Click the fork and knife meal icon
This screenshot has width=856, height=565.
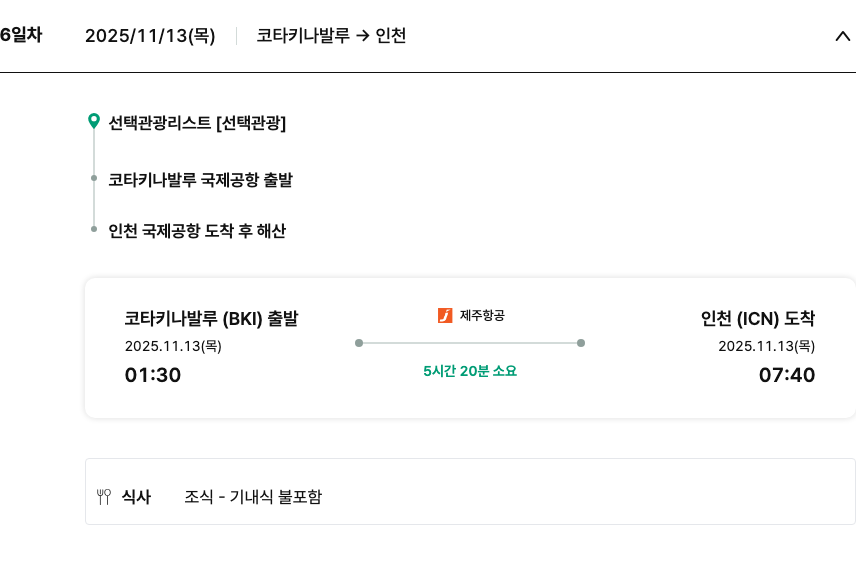(104, 497)
